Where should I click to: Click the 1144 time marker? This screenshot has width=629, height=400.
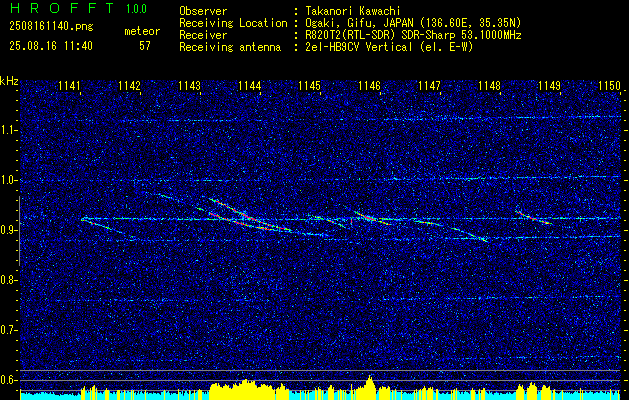click(x=250, y=86)
